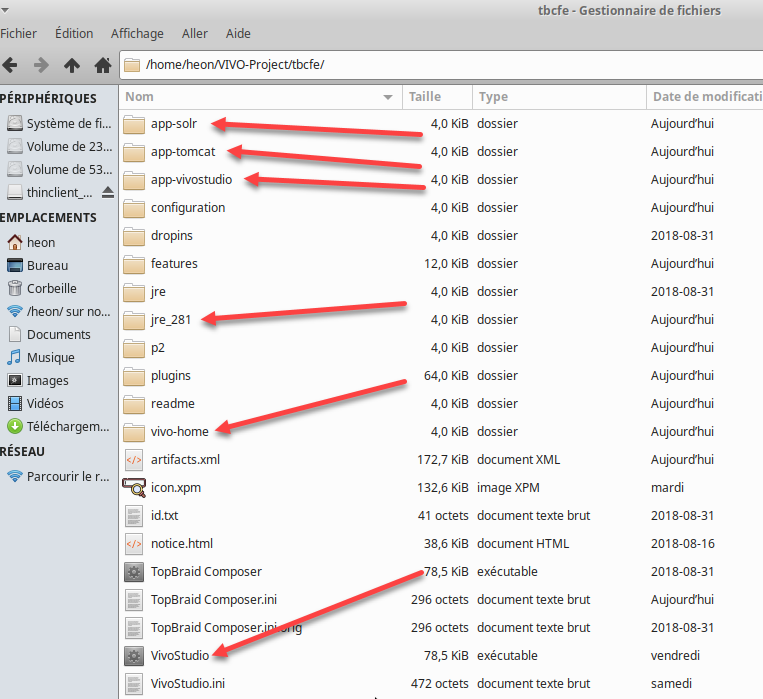Open window menu arrow in title bar

tap(5, 10)
